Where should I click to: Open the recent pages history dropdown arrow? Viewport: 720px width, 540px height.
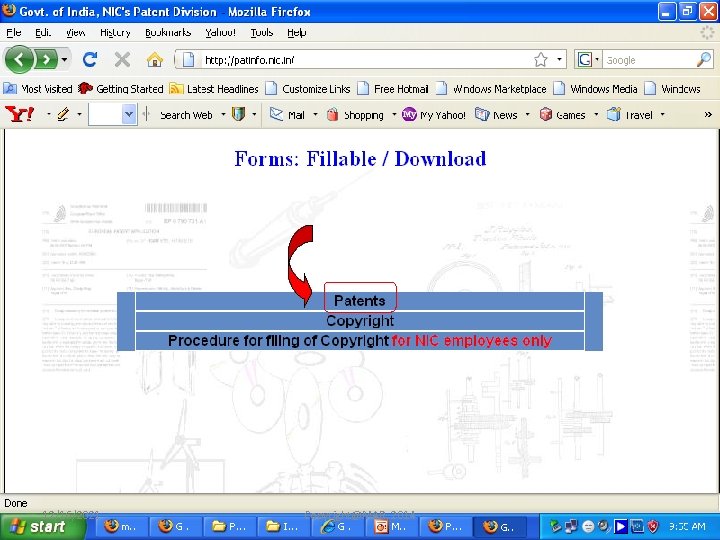[64, 59]
